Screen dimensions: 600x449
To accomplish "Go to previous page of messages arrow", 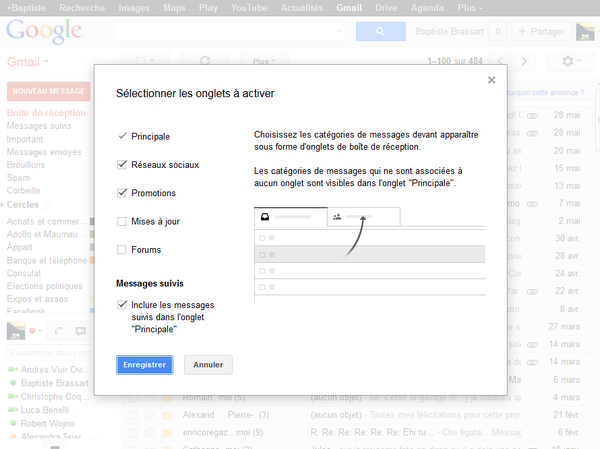I will click(500, 61).
